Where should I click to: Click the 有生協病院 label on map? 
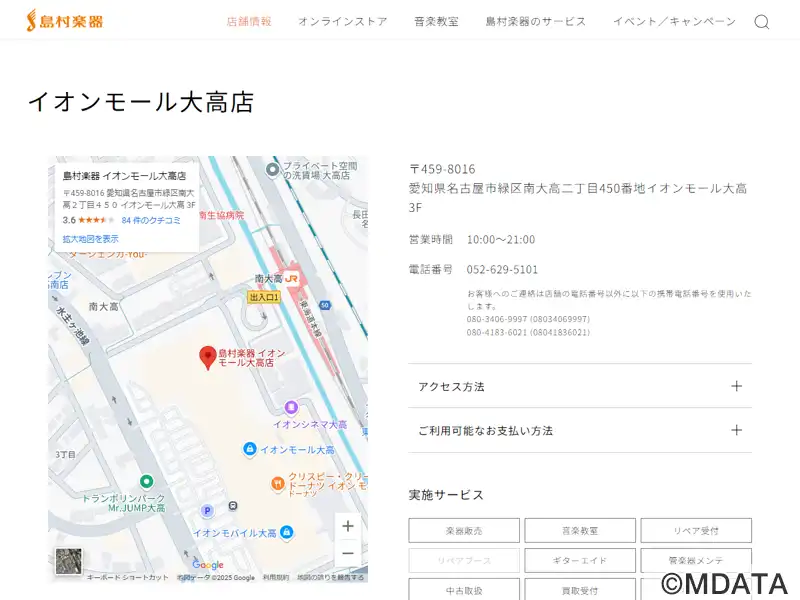(x=221, y=215)
